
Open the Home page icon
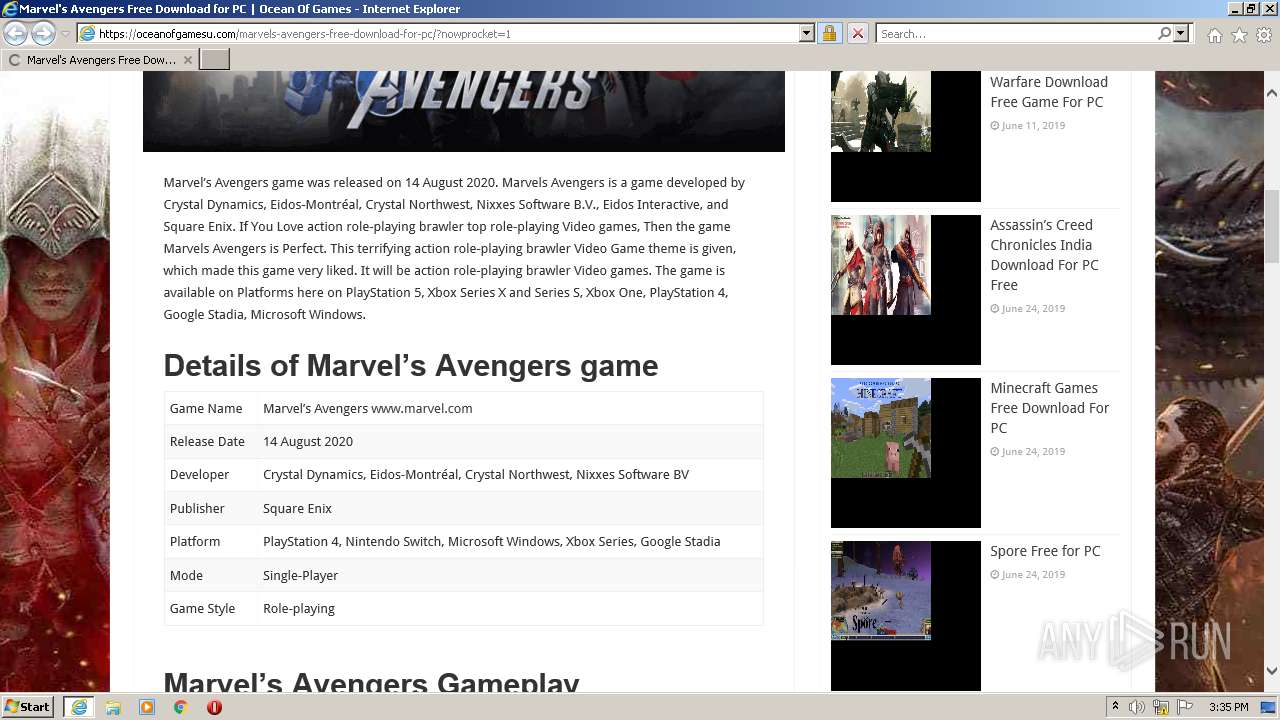tap(1214, 35)
